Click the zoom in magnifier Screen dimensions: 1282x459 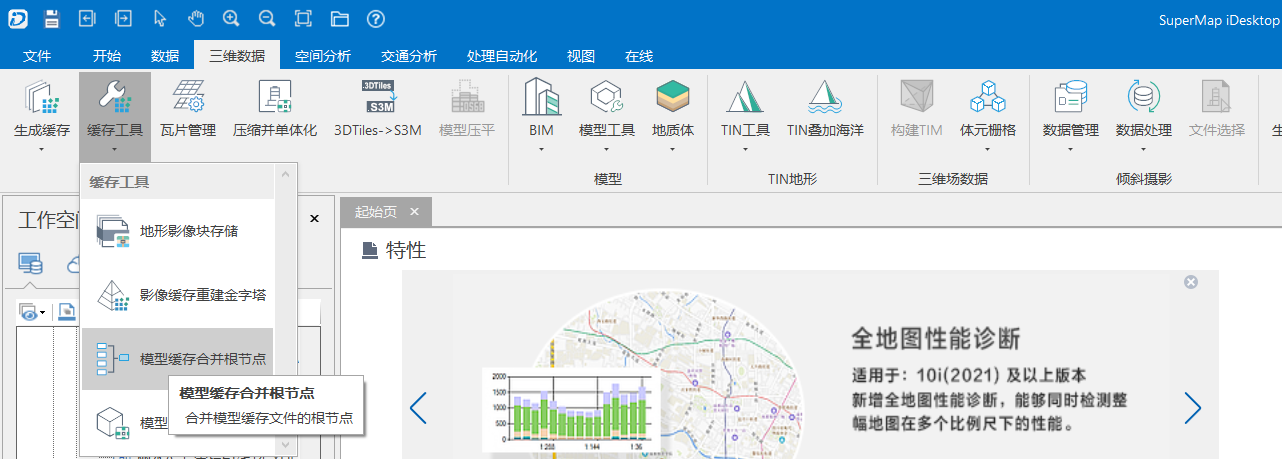point(231,18)
